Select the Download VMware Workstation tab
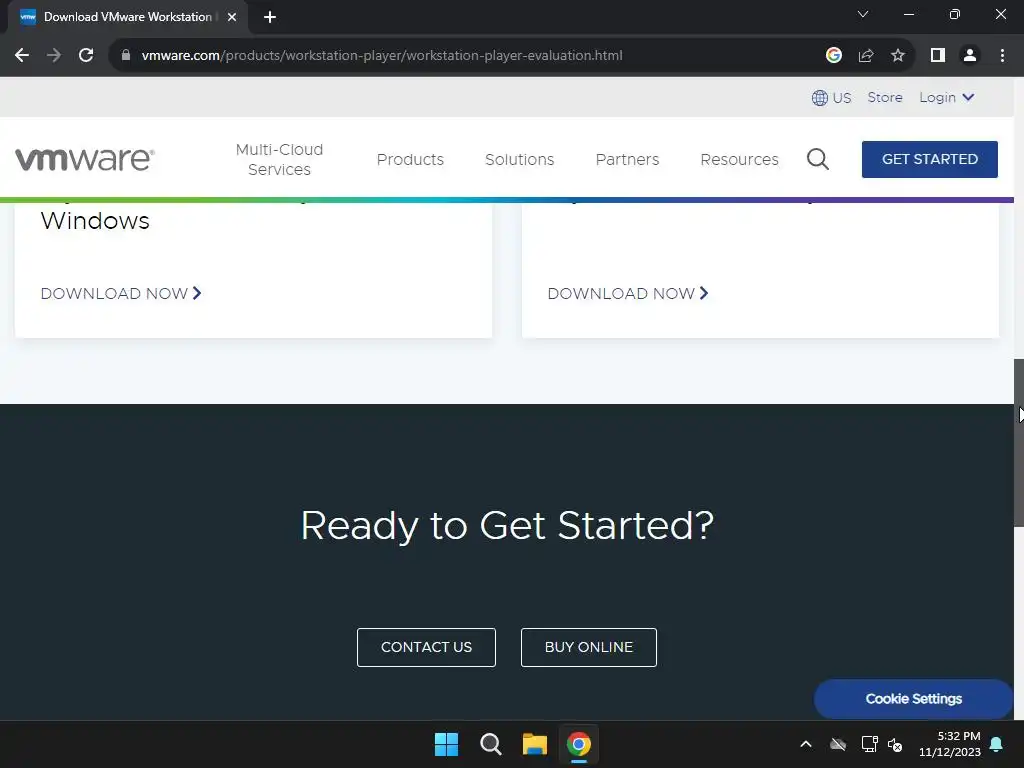This screenshot has height=768, width=1024. coord(127,17)
